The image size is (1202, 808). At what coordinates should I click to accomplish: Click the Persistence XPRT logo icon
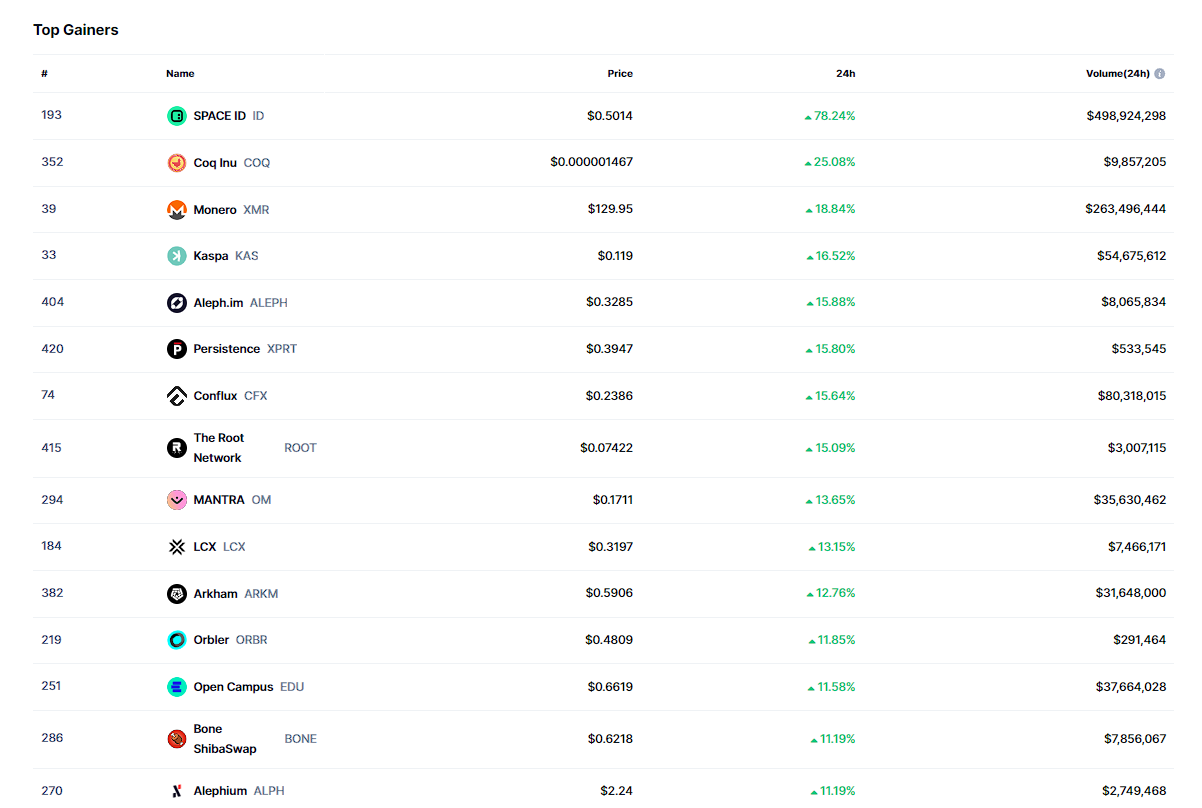tap(177, 349)
